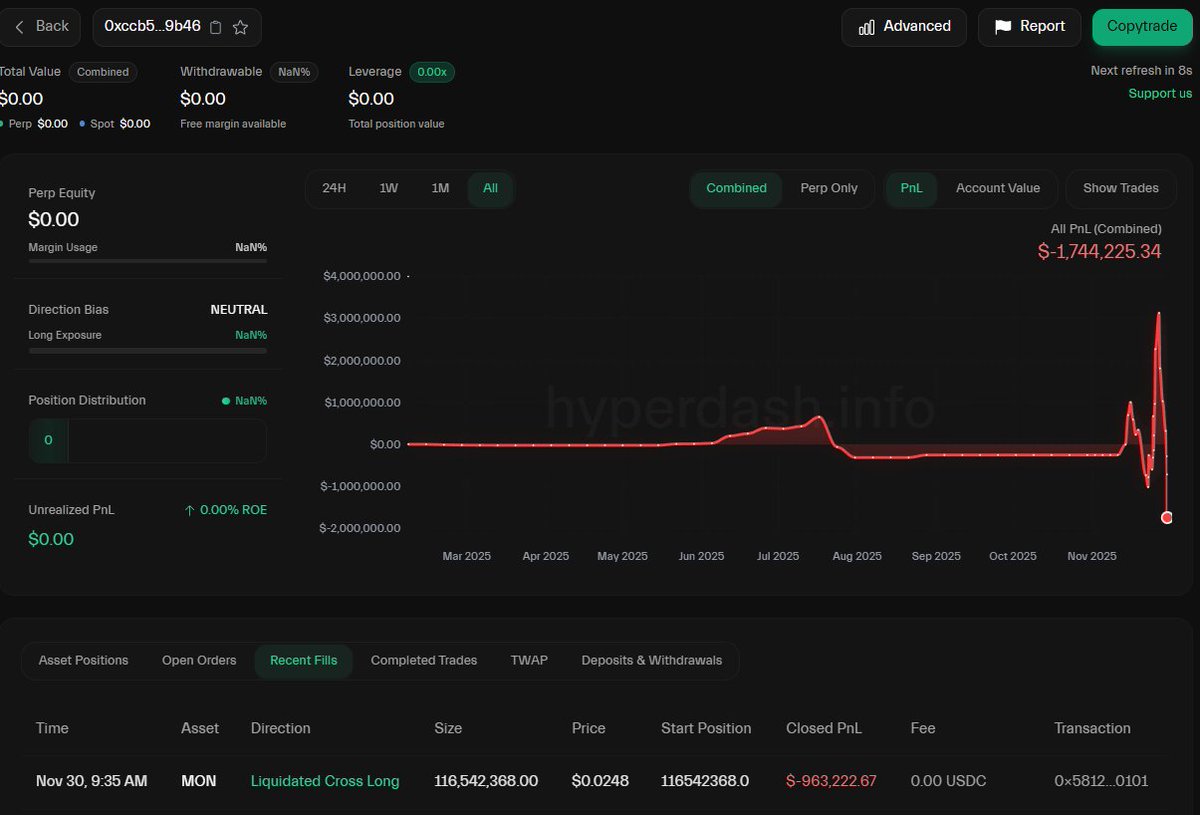
Task: Open Deposits & Withdrawals tab
Action: 651,660
